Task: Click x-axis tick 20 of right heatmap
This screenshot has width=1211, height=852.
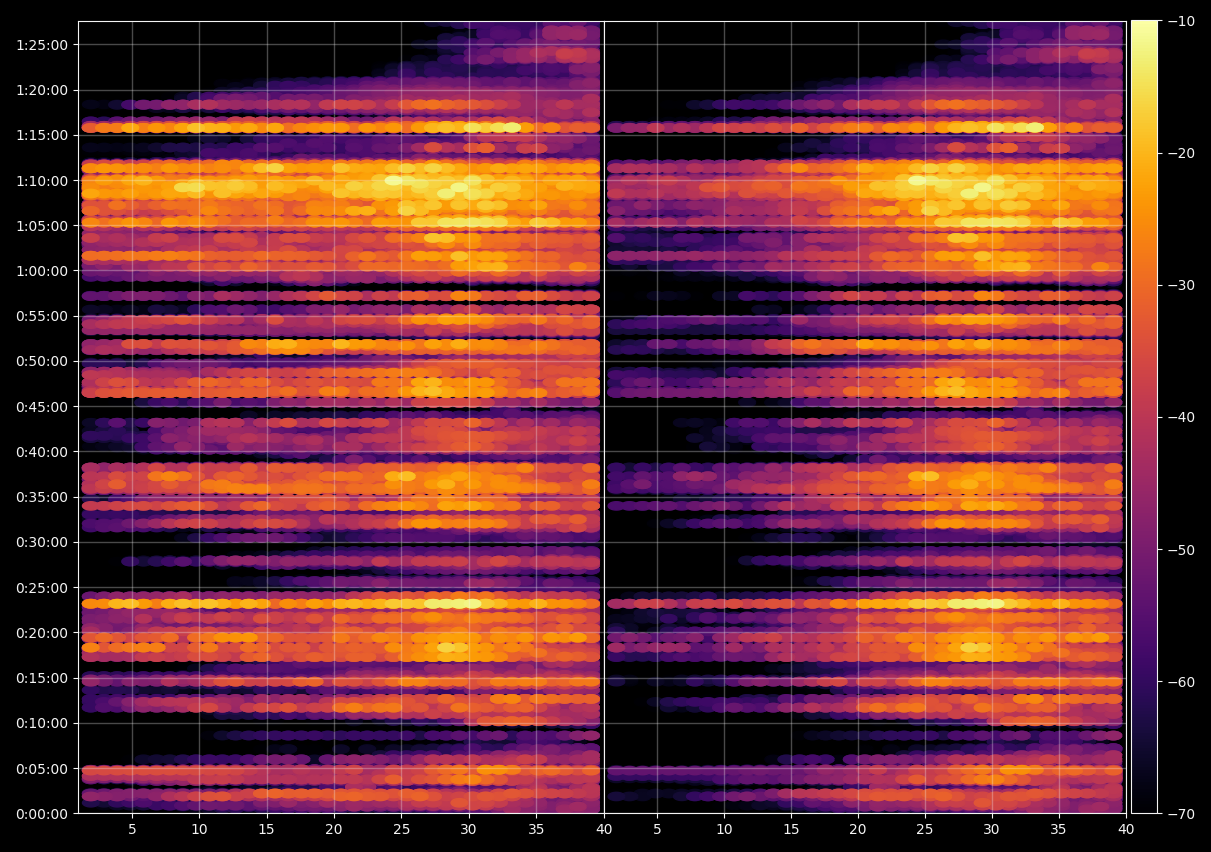Action: pyautogui.click(x=858, y=830)
